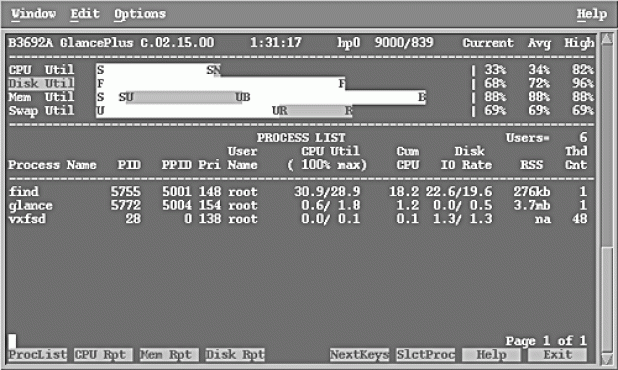Click the Exit softkey
This screenshot has height=370, width=618.
point(557,355)
